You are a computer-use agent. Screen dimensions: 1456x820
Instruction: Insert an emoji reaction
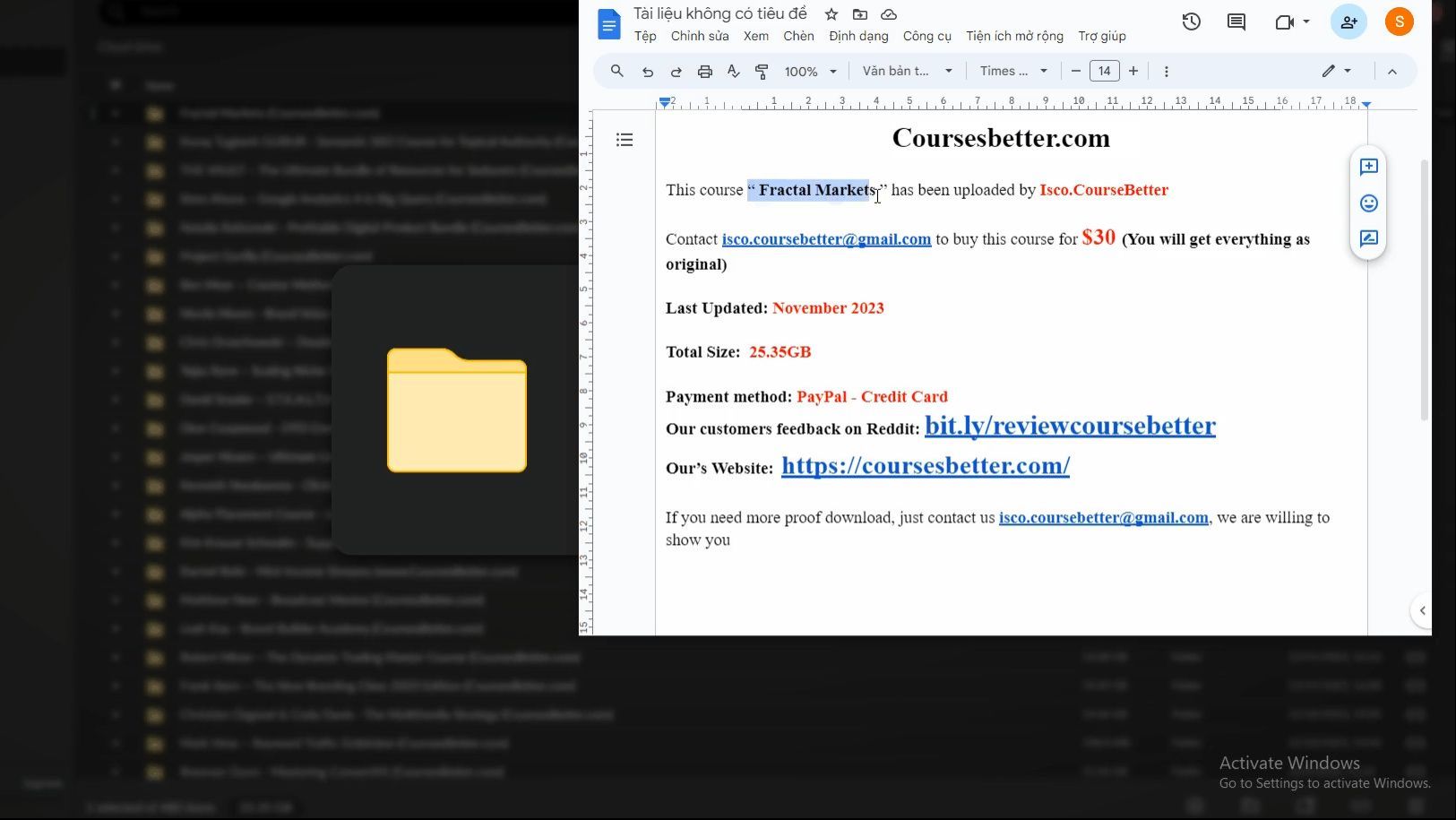[1368, 203]
